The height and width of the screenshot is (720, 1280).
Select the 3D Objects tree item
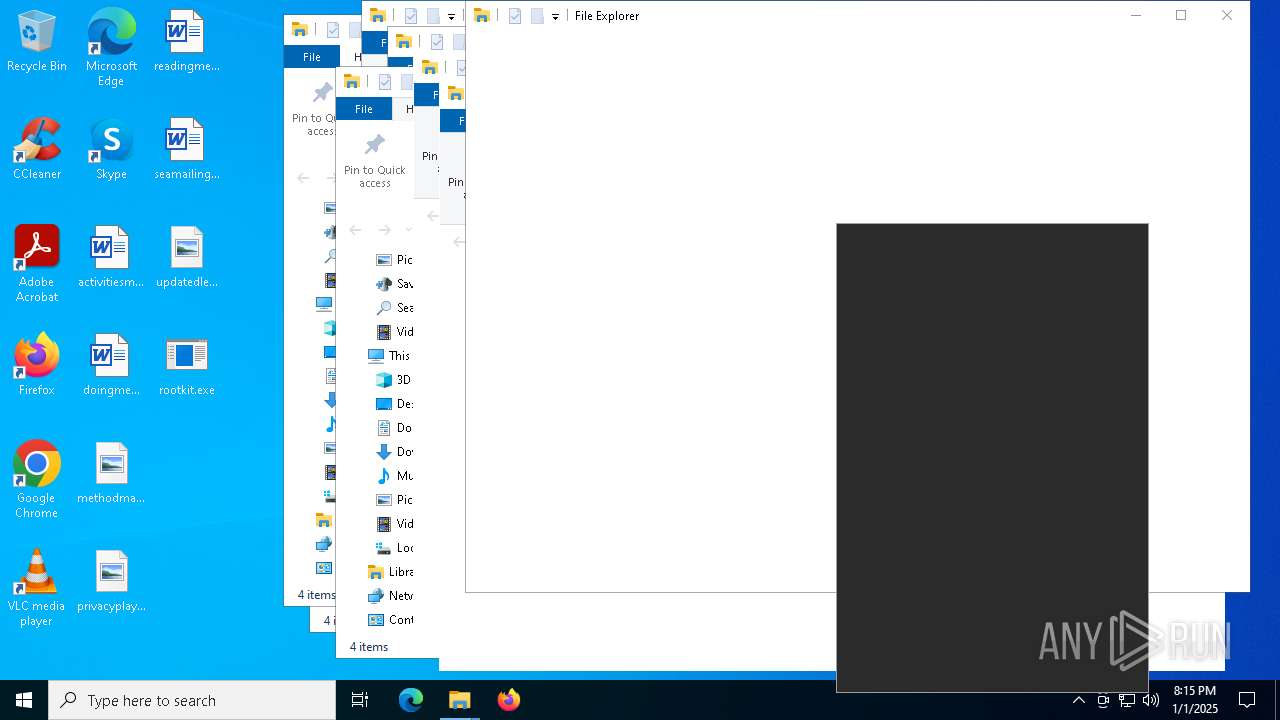click(394, 380)
